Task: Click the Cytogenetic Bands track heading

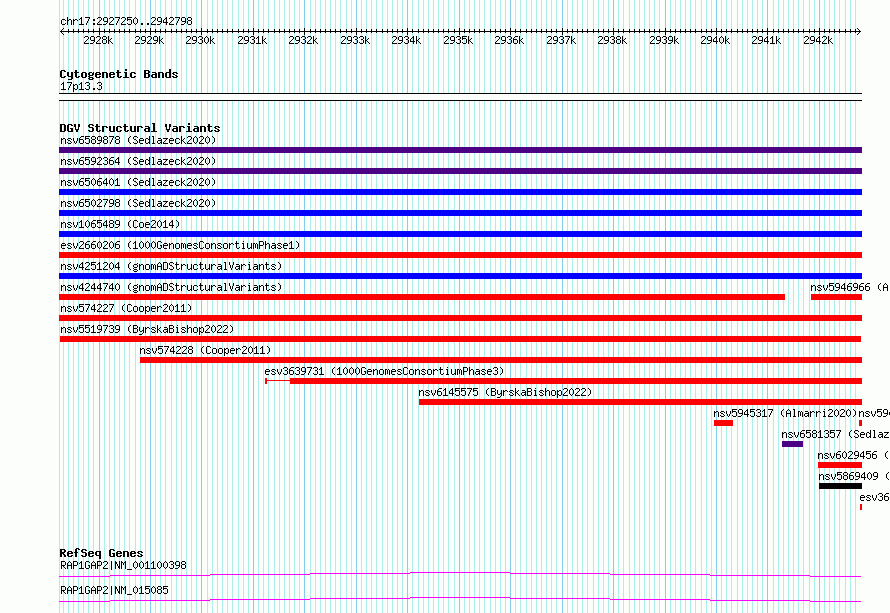Action: tap(119, 74)
